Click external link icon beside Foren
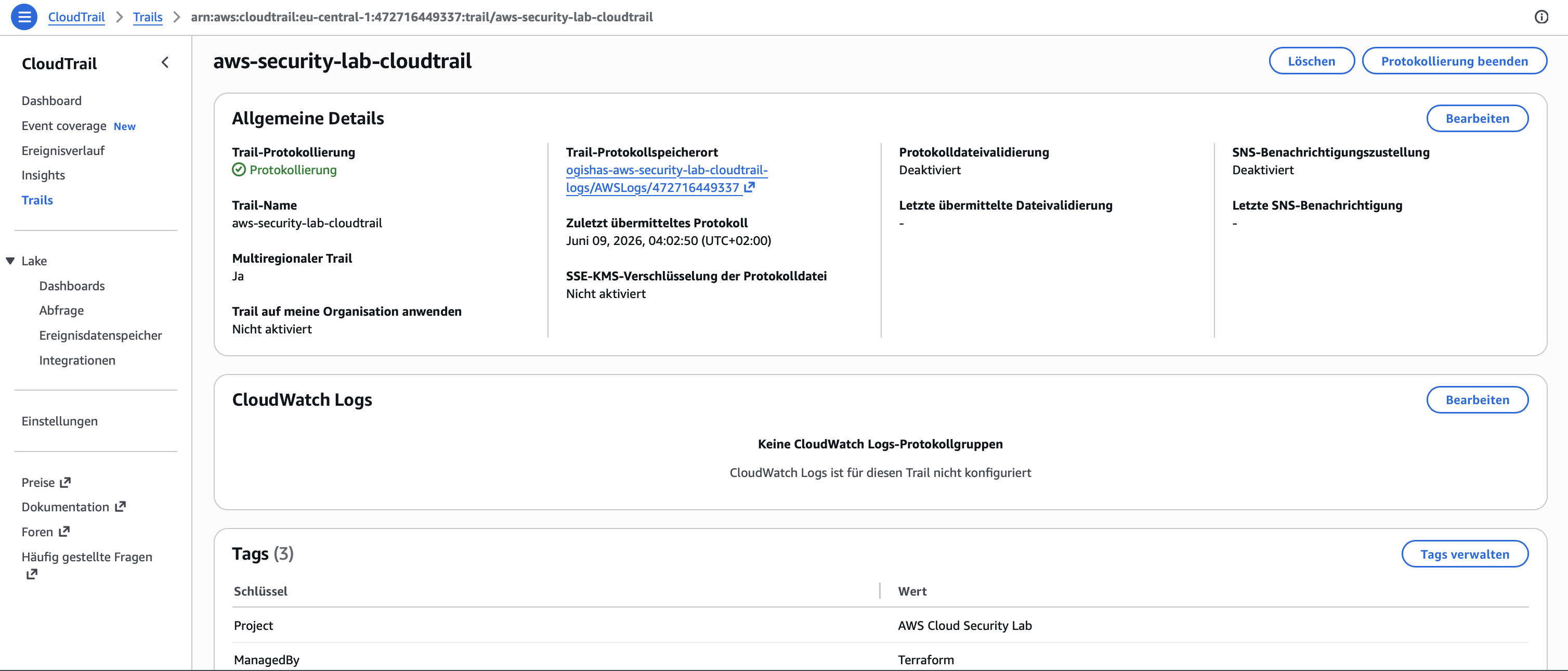This screenshot has height=671, width=1568. [x=64, y=532]
